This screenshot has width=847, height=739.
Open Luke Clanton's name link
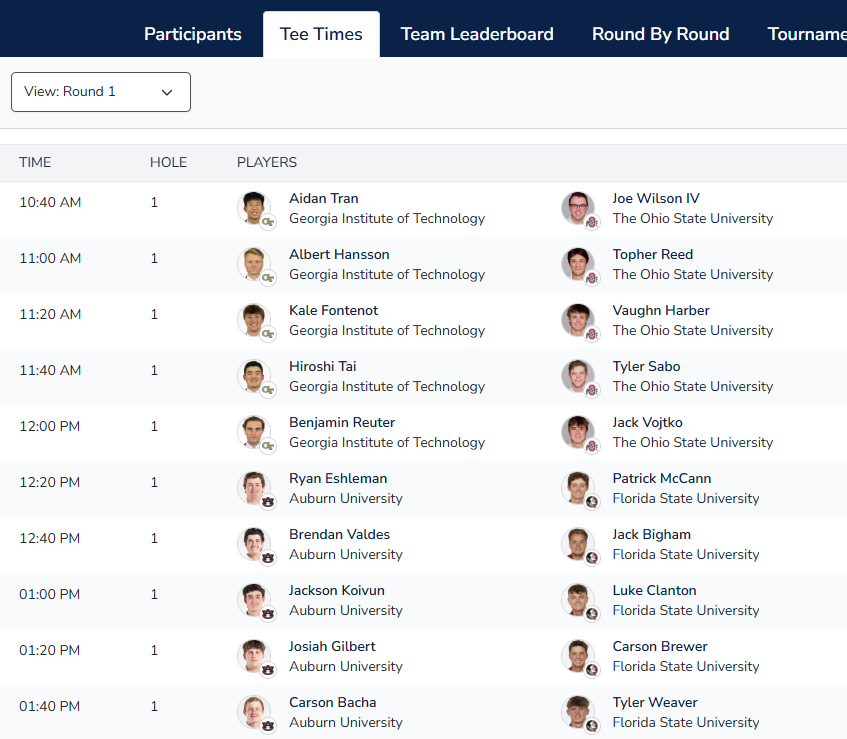[654, 590]
